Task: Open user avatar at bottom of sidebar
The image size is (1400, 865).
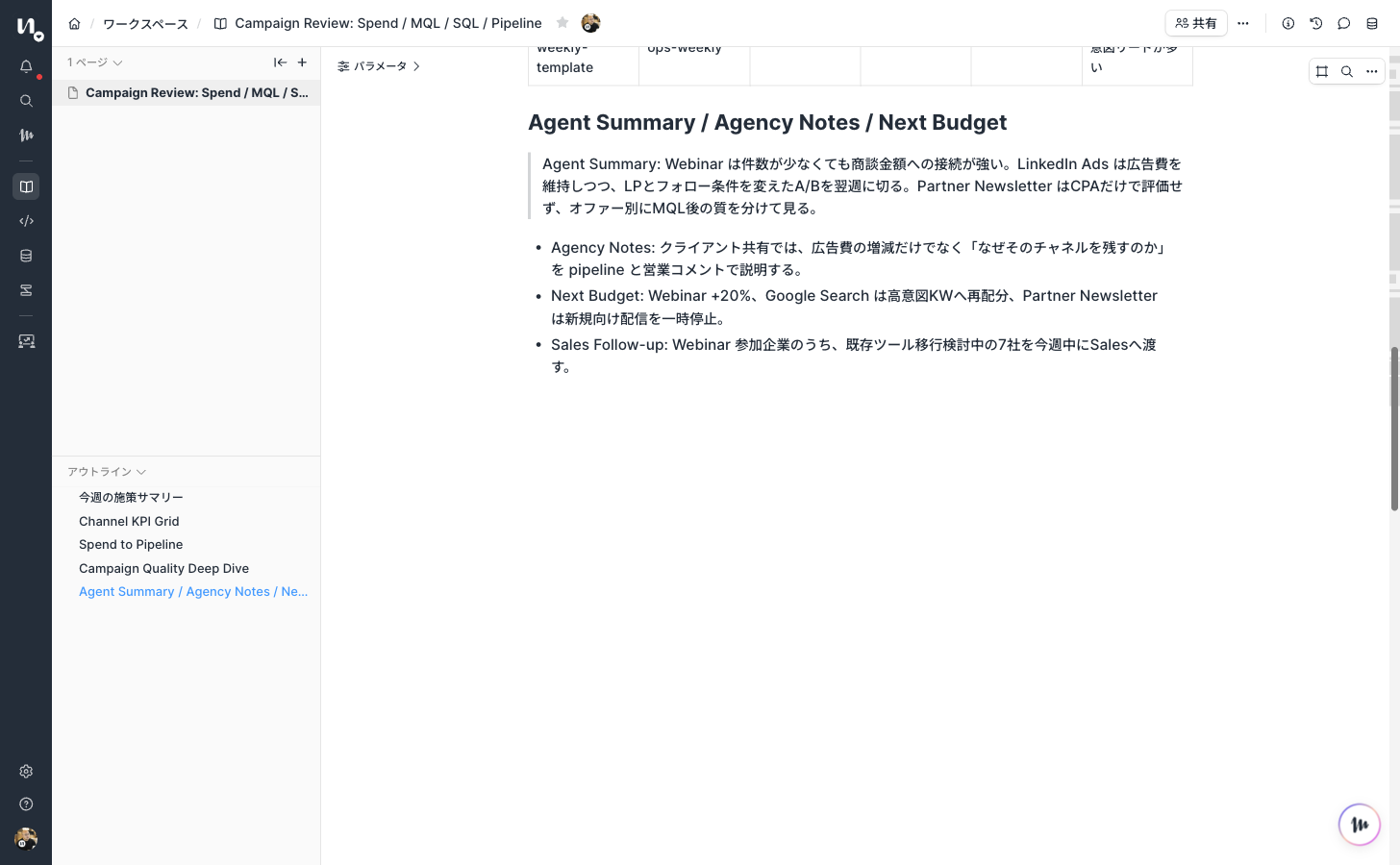Action: pyautogui.click(x=26, y=839)
